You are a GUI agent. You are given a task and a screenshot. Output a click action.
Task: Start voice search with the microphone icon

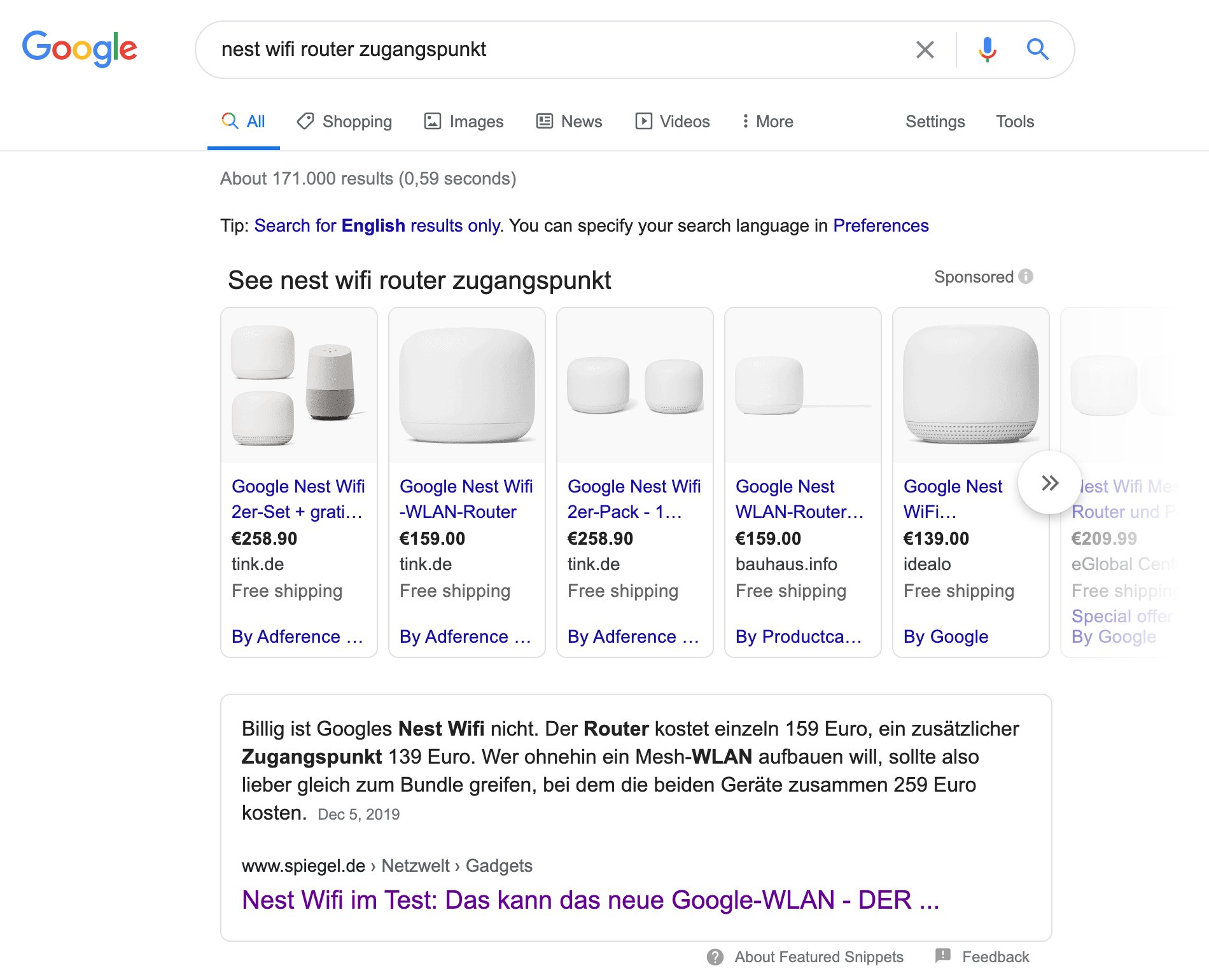[987, 50]
